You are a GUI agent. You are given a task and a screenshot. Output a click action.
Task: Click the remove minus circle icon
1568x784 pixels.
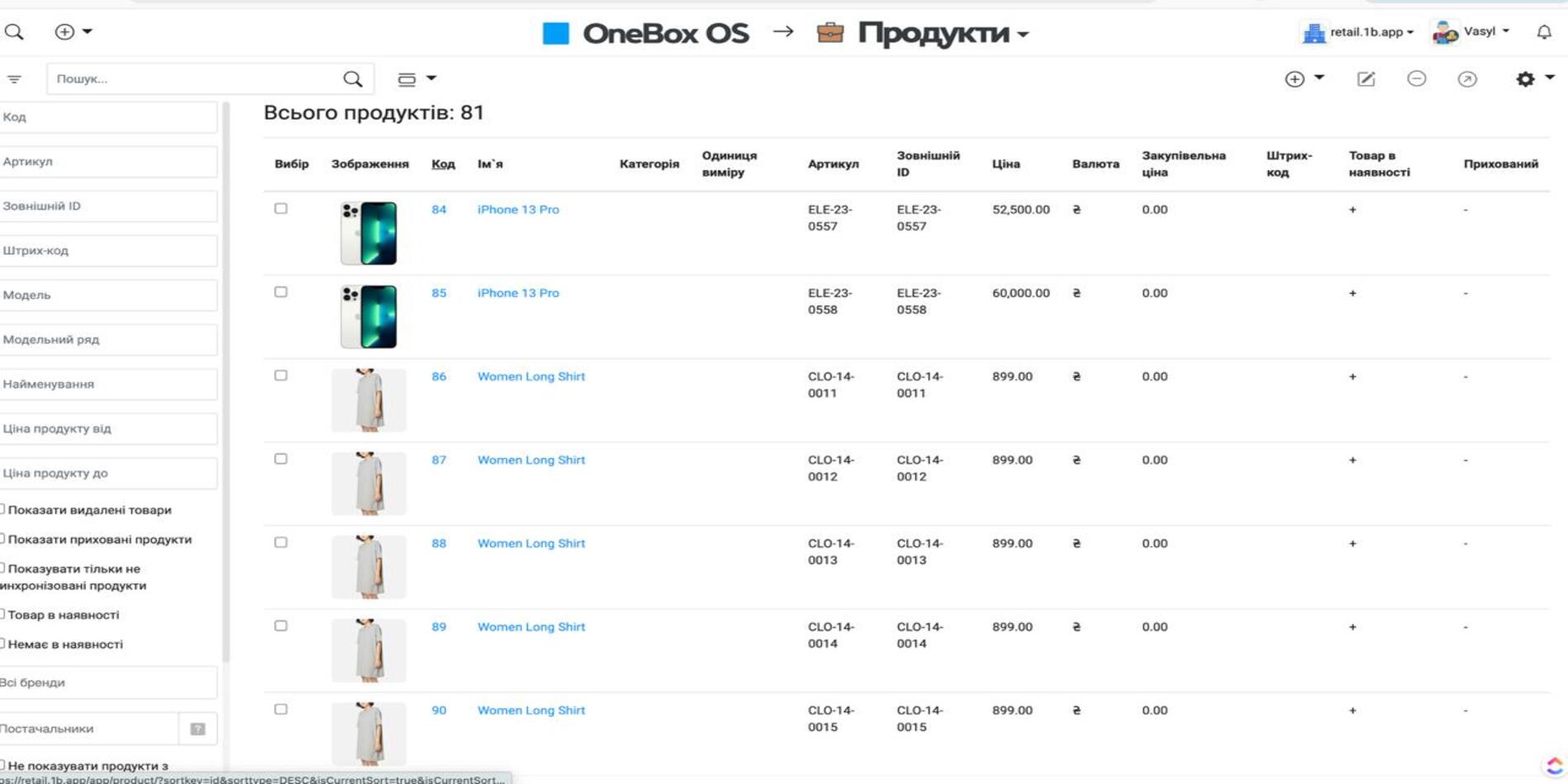[x=1416, y=78]
